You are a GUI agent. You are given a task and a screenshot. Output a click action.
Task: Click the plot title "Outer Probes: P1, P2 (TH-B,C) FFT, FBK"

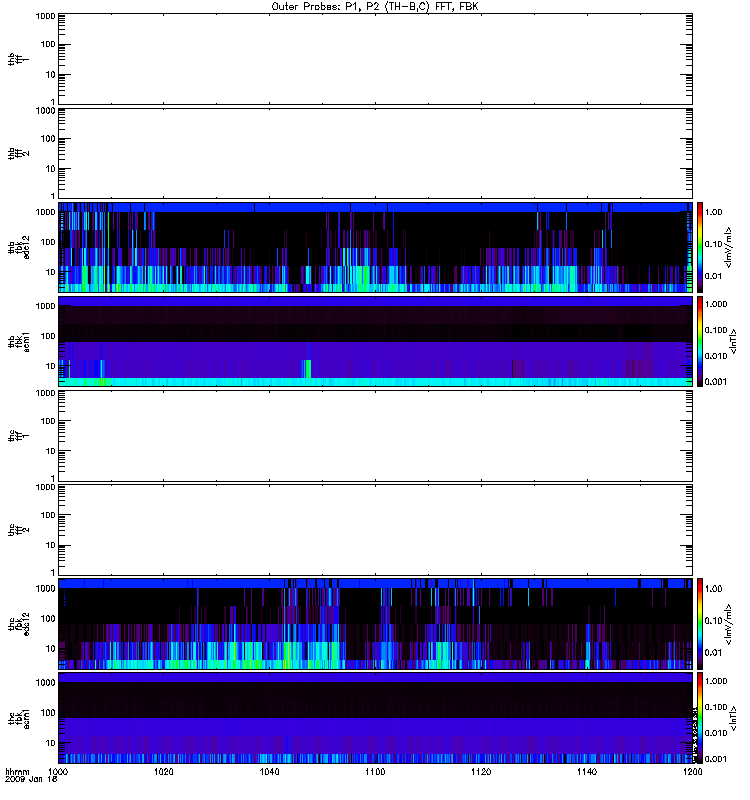click(375, 7)
